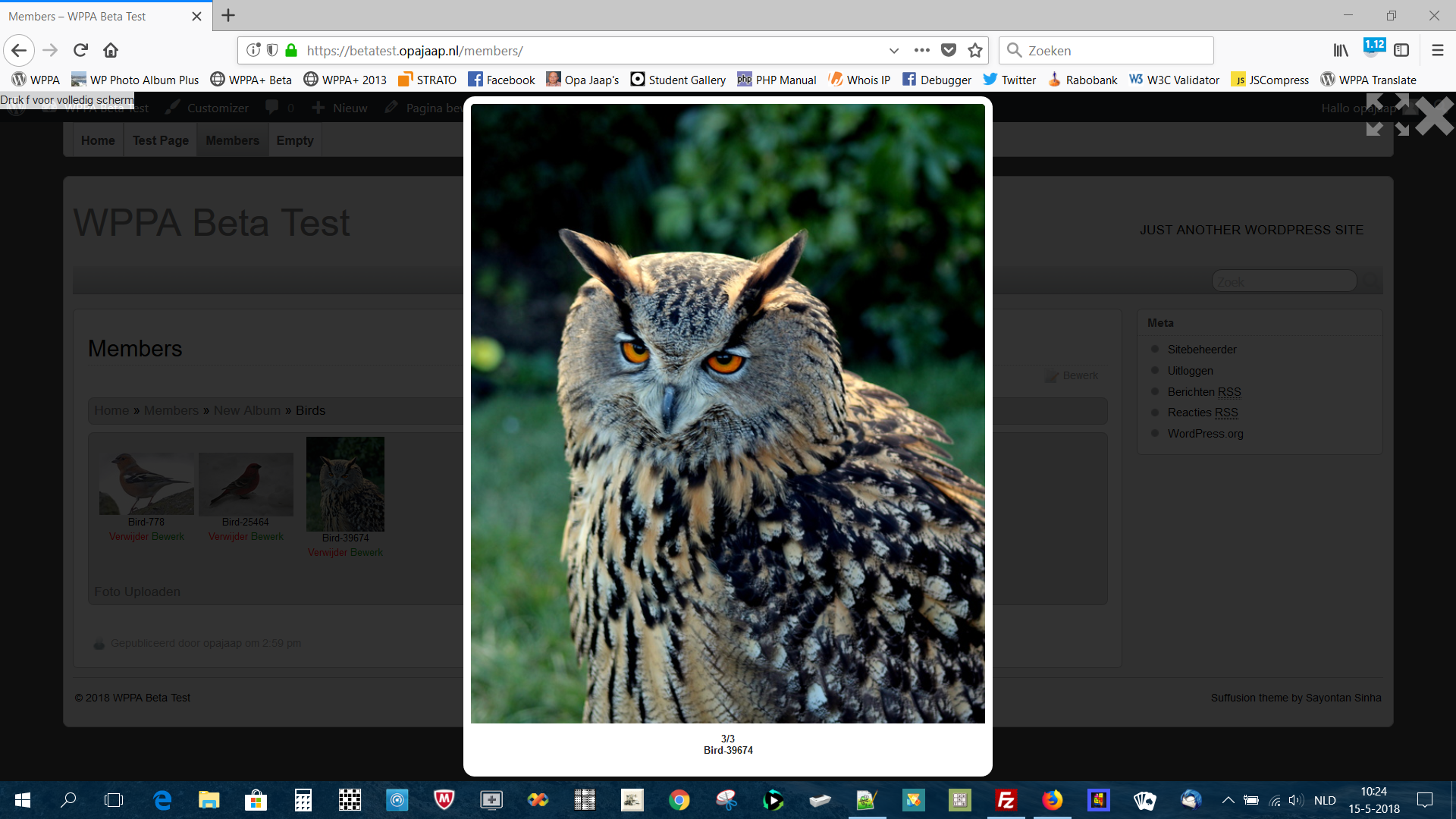Open the Windows Action Center notifications
Screen dimensions: 1456x819
tap(1425, 800)
